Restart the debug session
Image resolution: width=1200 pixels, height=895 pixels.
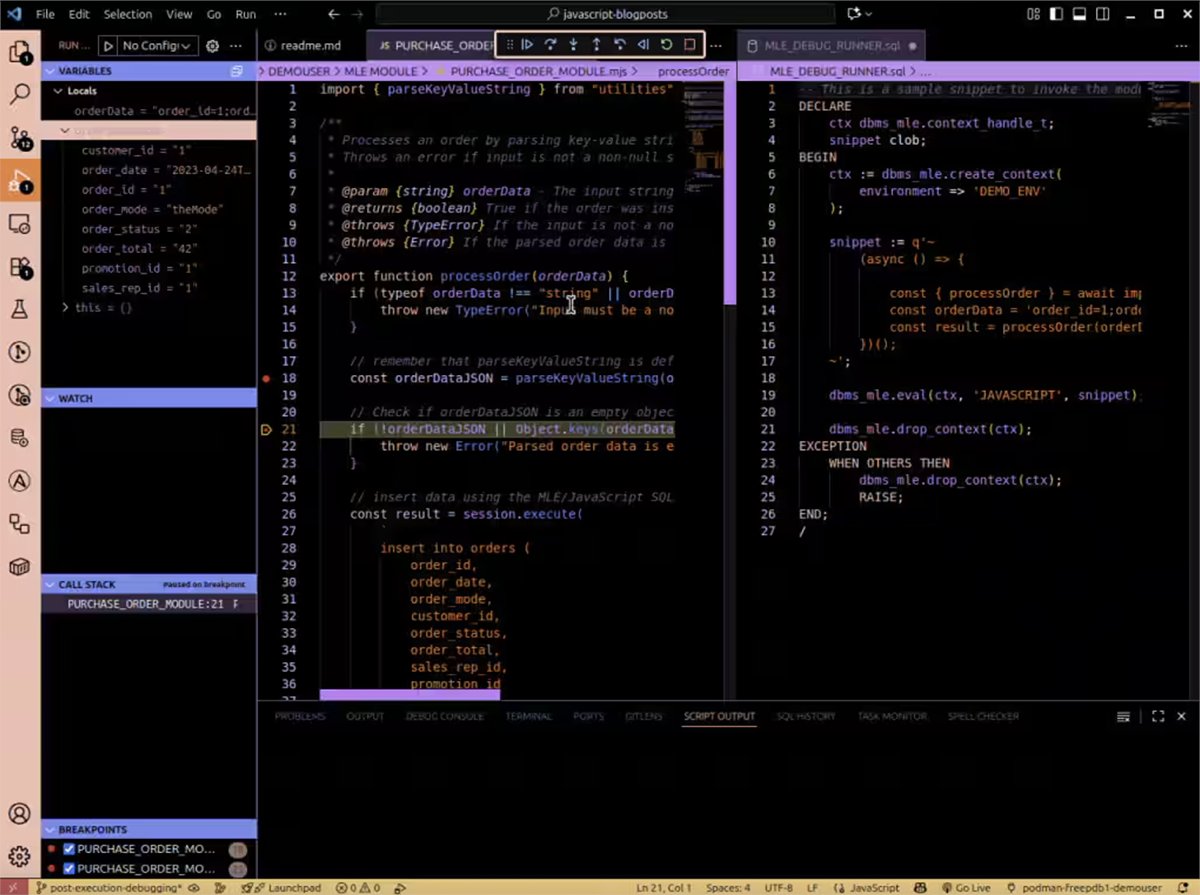(x=667, y=44)
